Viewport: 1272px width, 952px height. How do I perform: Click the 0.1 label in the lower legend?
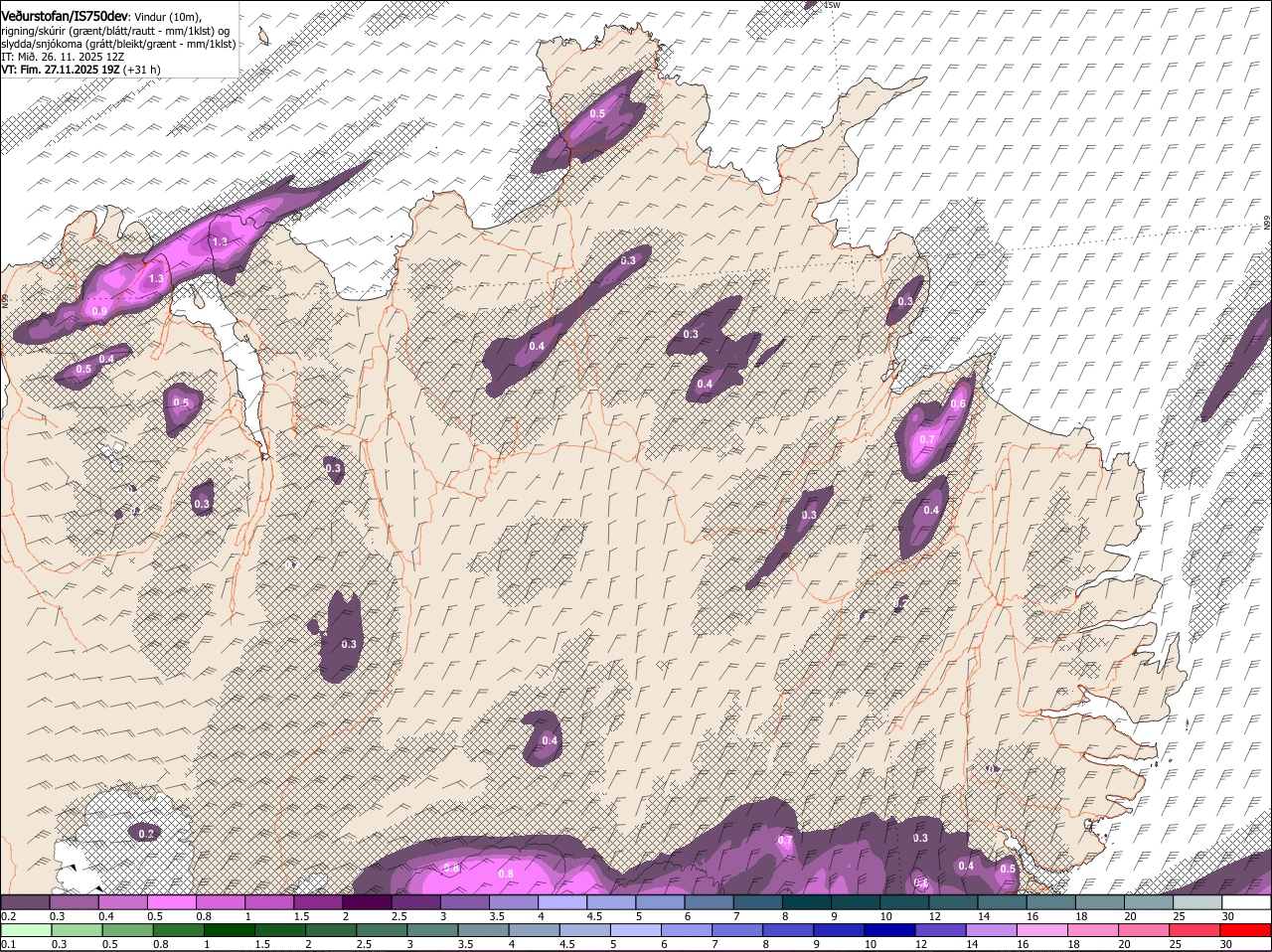pyautogui.click(x=8, y=944)
